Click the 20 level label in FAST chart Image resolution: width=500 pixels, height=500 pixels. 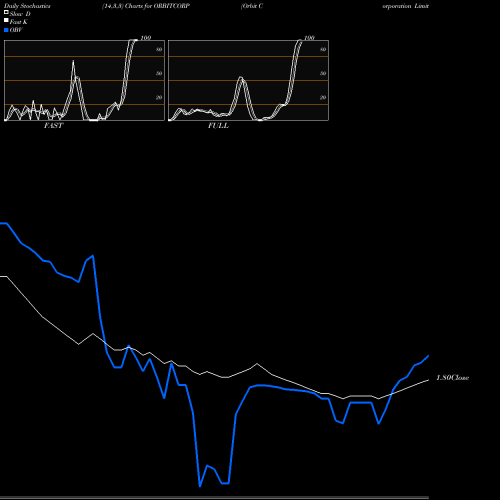coord(159,97)
